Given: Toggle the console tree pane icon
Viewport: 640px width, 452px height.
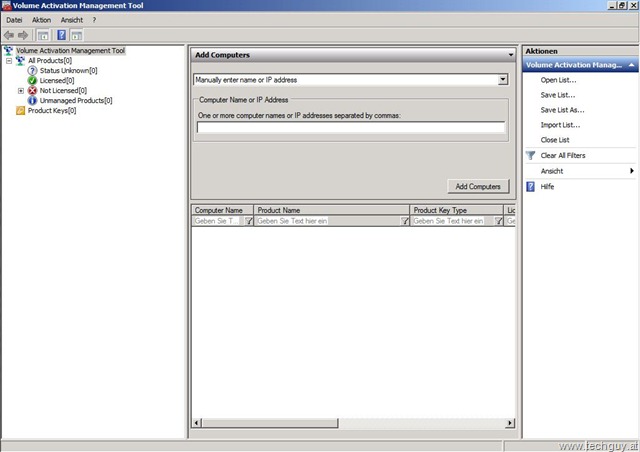Looking at the screenshot, I should click(43, 36).
